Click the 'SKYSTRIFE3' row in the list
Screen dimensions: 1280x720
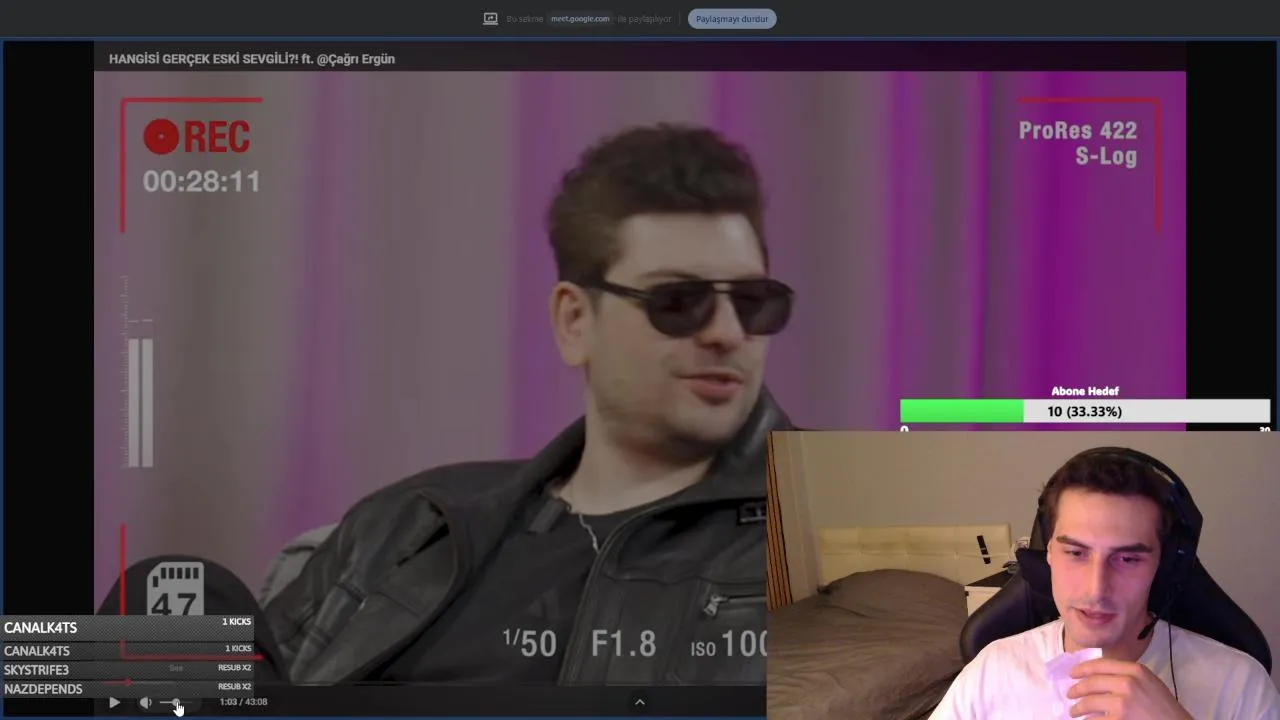point(127,669)
